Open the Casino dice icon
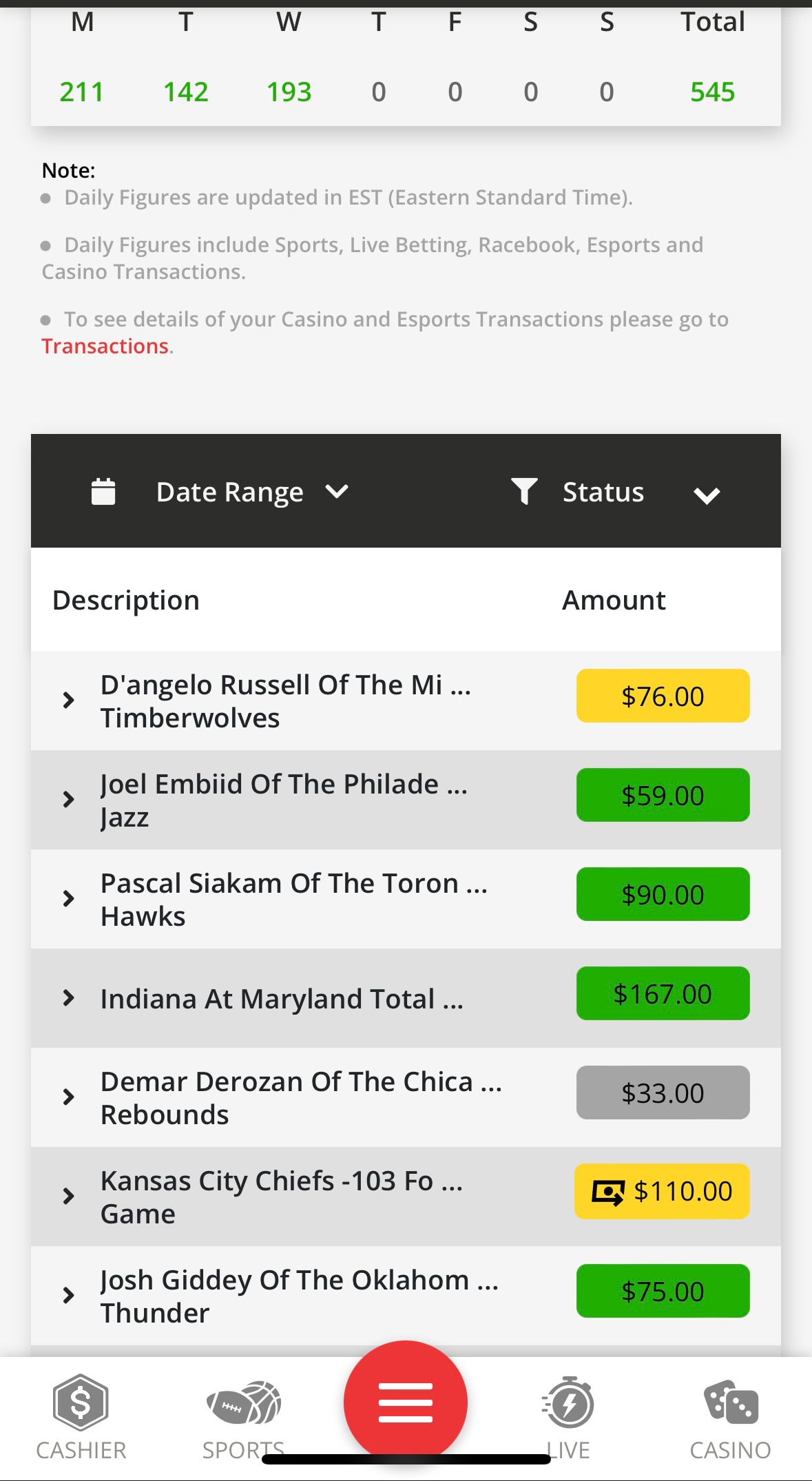Screen dimensions: 812x1481 731,1403
